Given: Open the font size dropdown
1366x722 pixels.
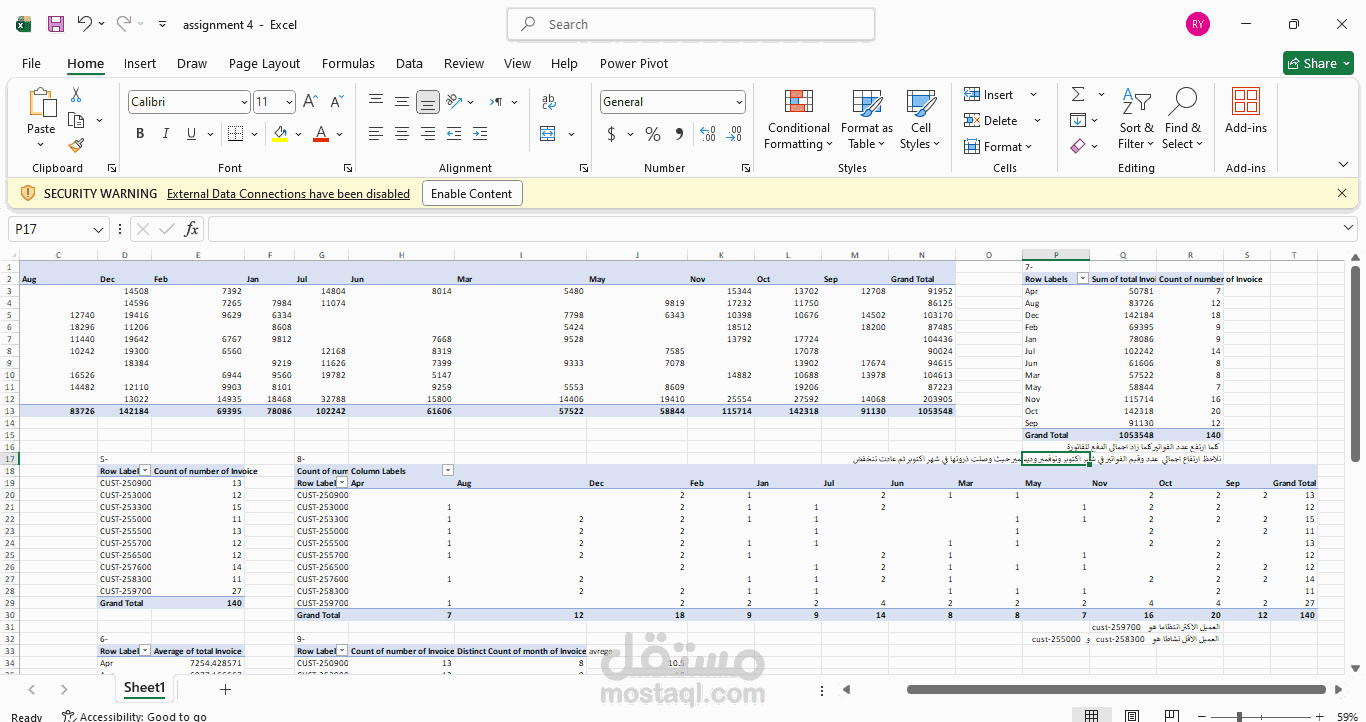Looking at the screenshot, I should (288, 101).
